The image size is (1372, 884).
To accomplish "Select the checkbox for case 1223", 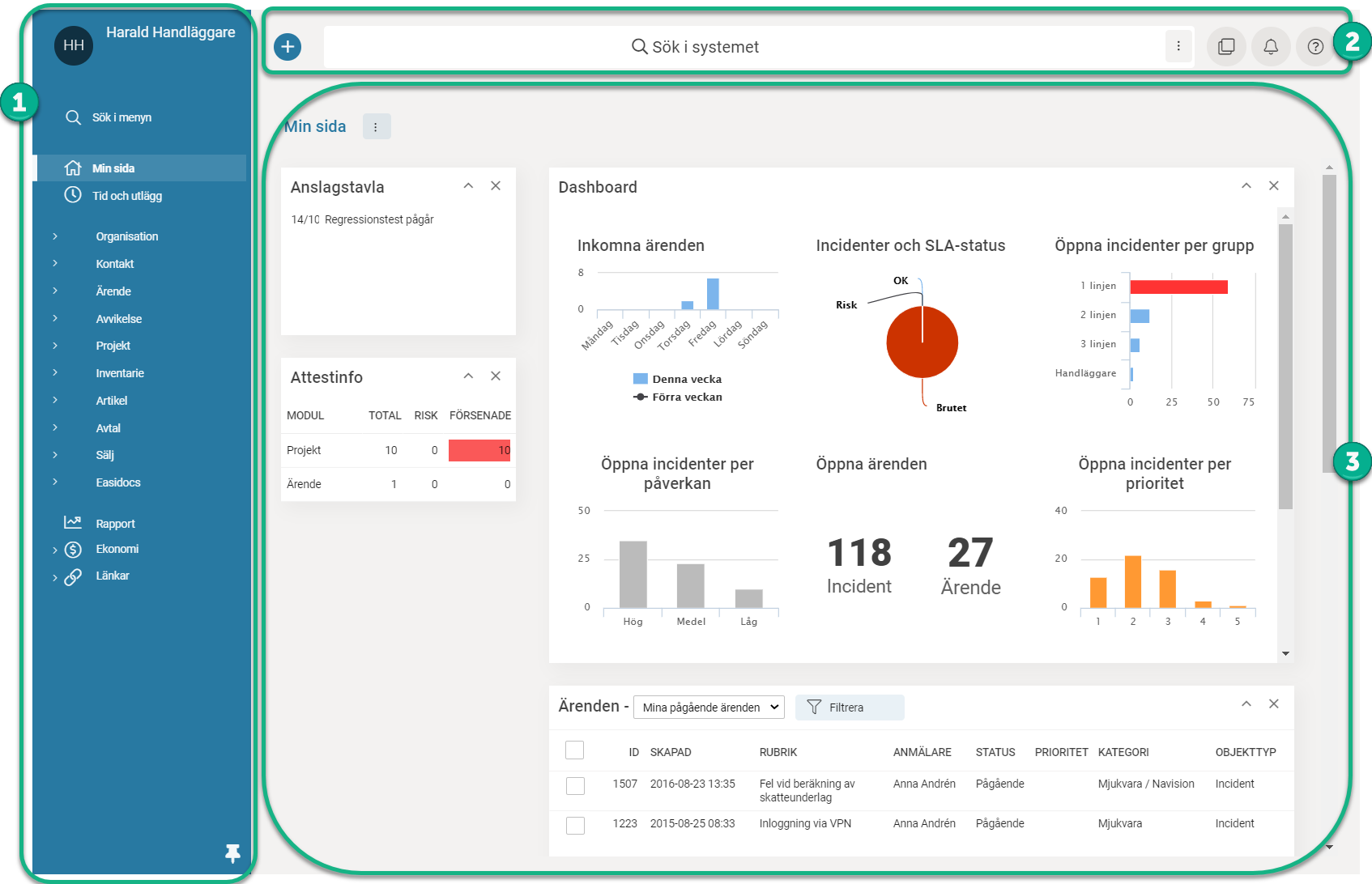I will [x=575, y=825].
